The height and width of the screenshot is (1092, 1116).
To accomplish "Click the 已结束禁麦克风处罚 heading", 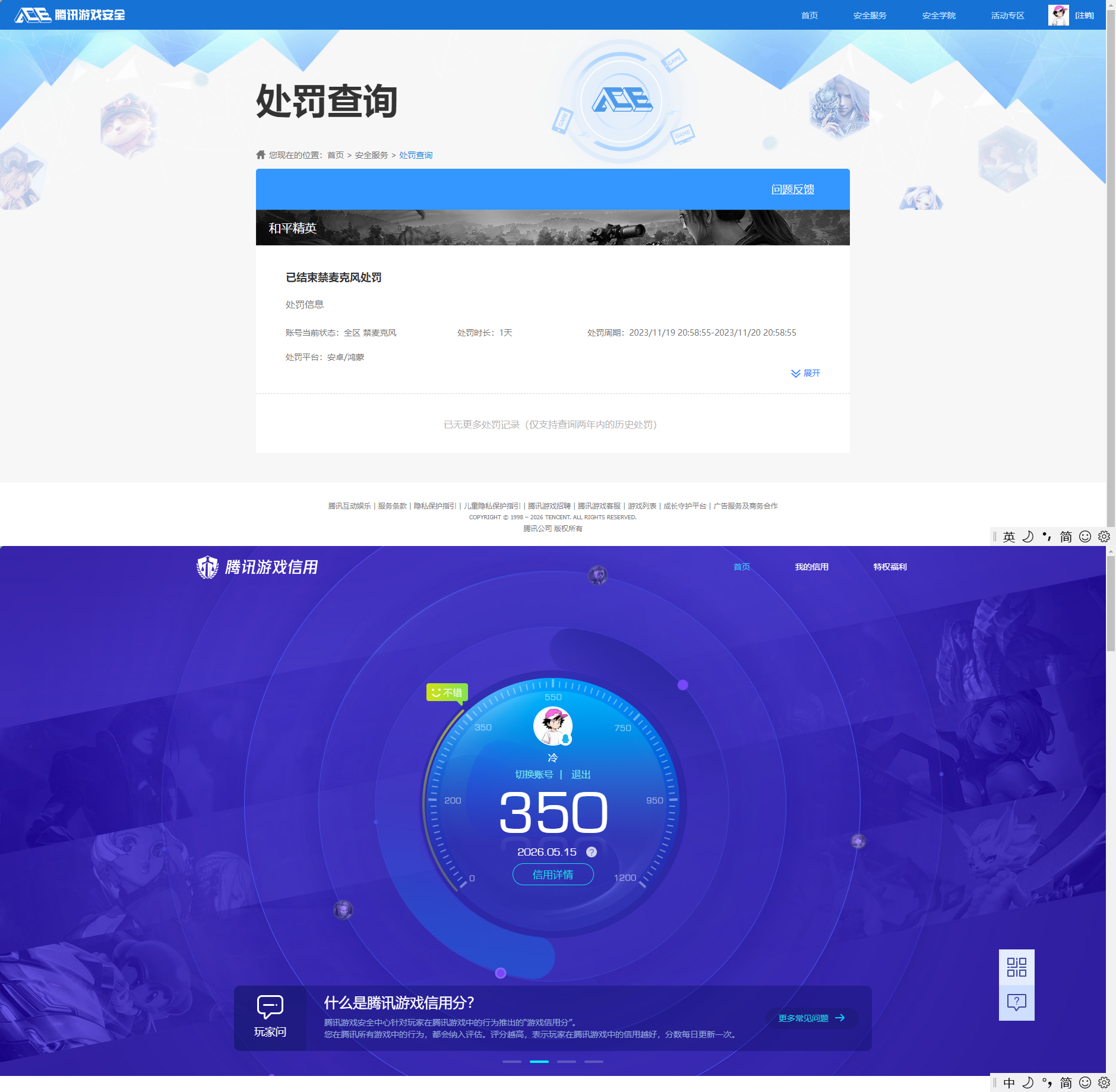I will (334, 277).
